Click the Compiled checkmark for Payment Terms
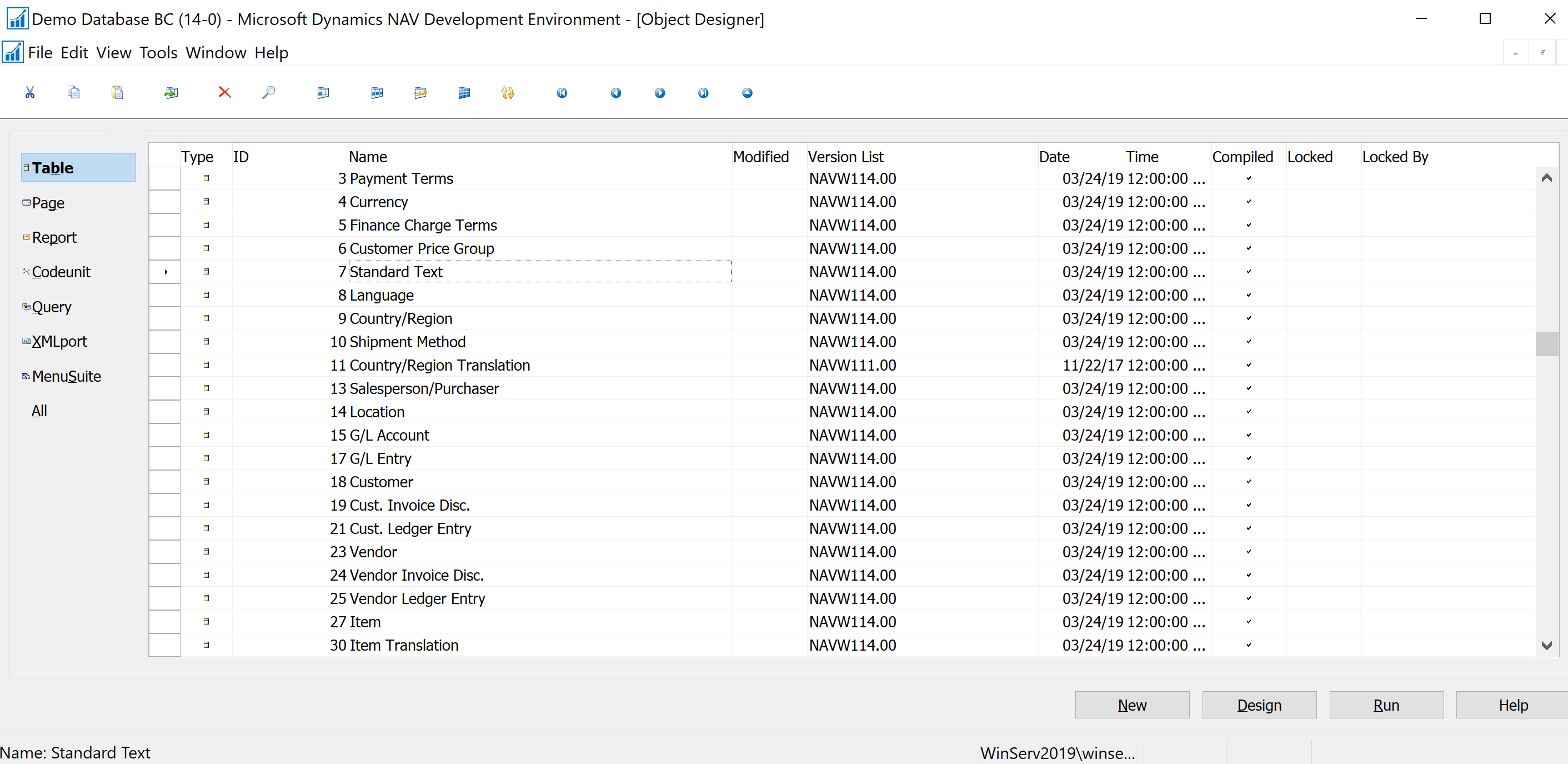 click(x=1249, y=178)
